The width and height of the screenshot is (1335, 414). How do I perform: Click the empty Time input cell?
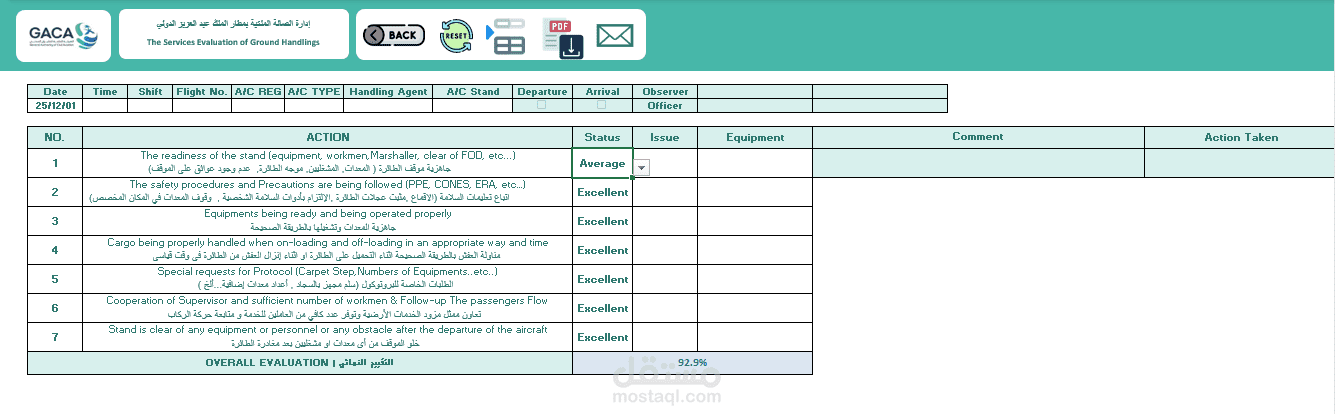tap(105, 105)
